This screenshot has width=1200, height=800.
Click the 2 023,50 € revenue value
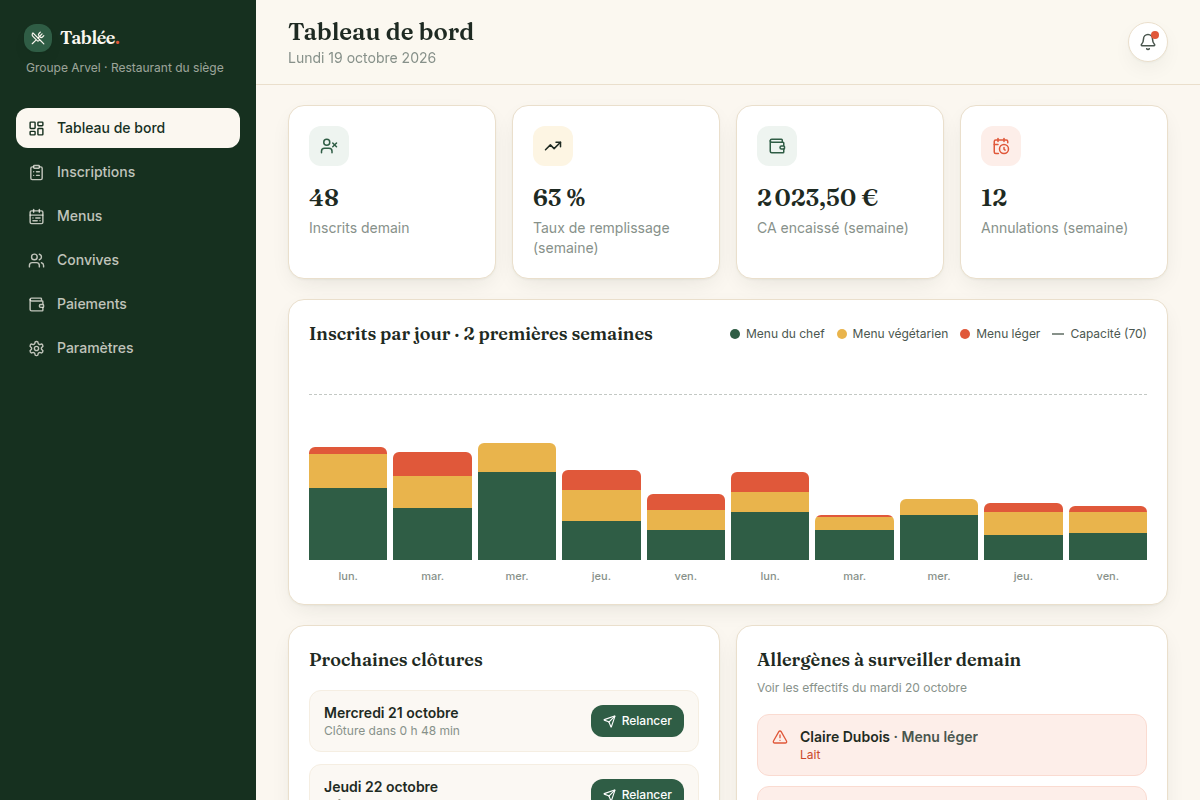pyautogui.click(x=818, y=198)
